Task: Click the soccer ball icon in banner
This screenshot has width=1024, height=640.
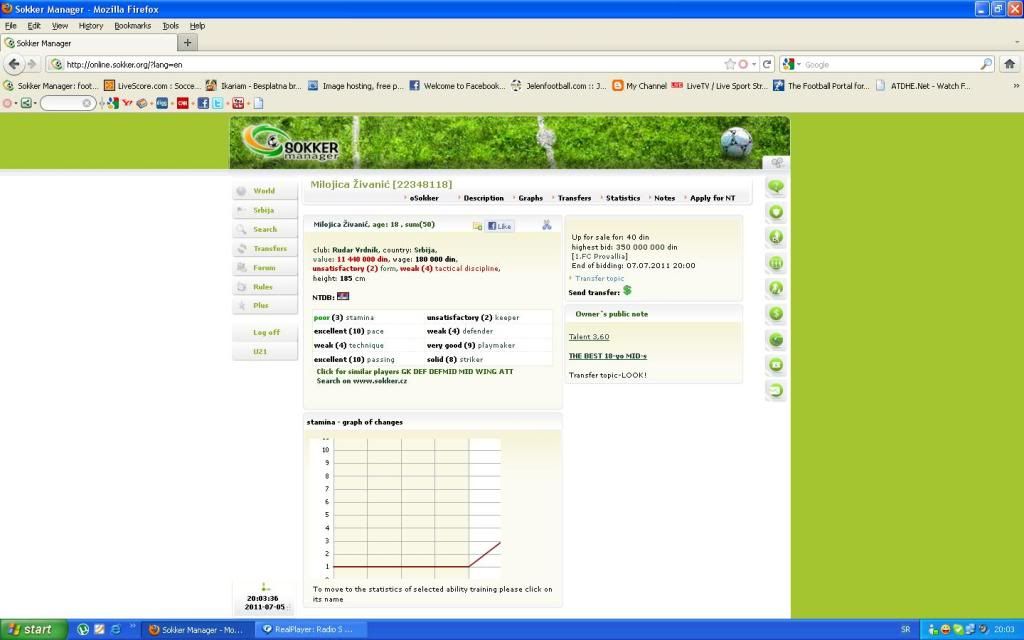Action: point(736,141)
